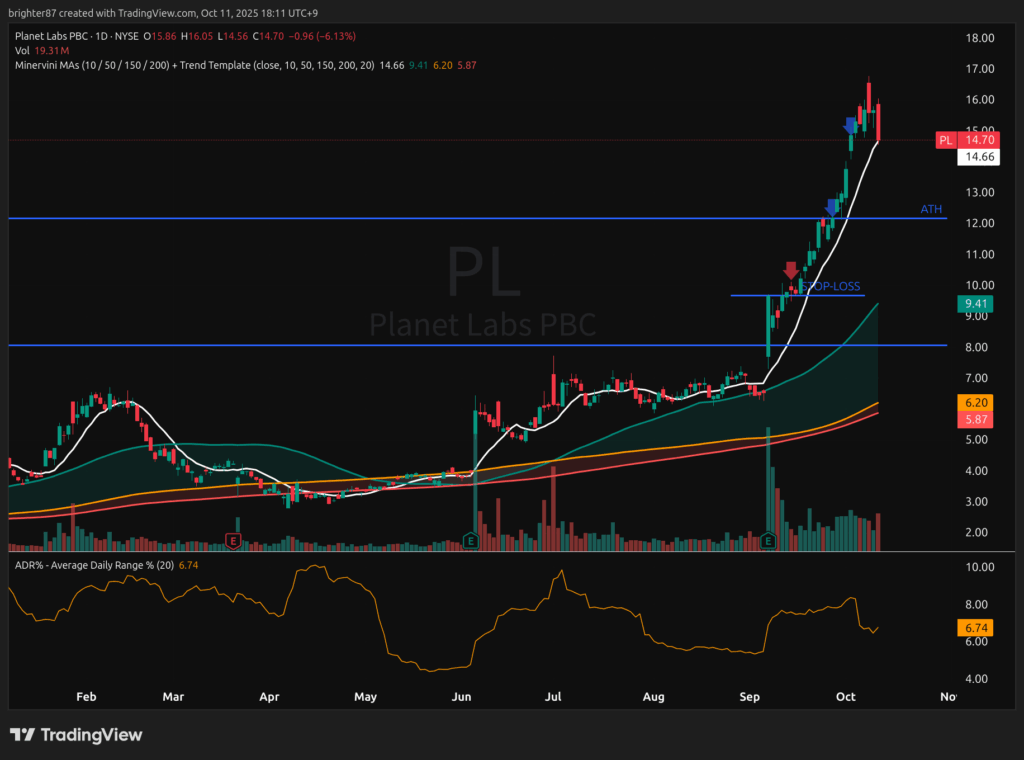This screenshot has width=1024, height=760.
Task: Click the red down arrow above STOP-LOSS
Action: point(791,270)
